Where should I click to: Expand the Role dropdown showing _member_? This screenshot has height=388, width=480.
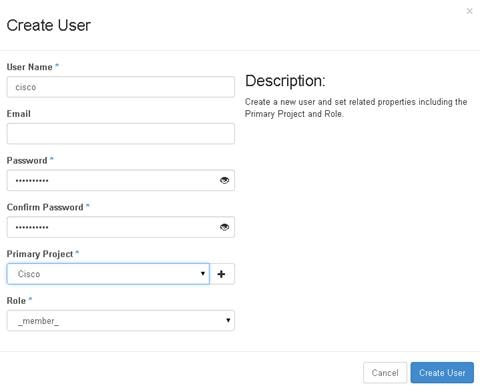[121, 321]
